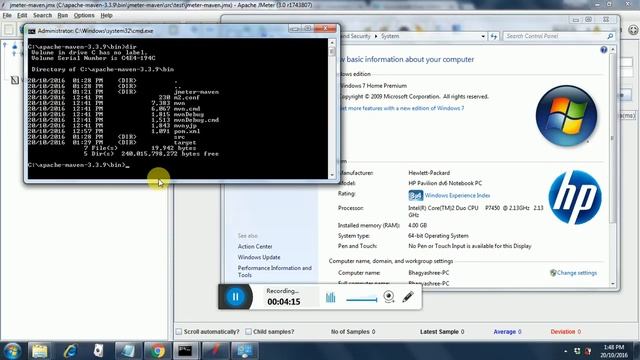Launch Internet Explorer from the taskbar
The width and height of the screenshot is (640, 360).
[70, 351]
